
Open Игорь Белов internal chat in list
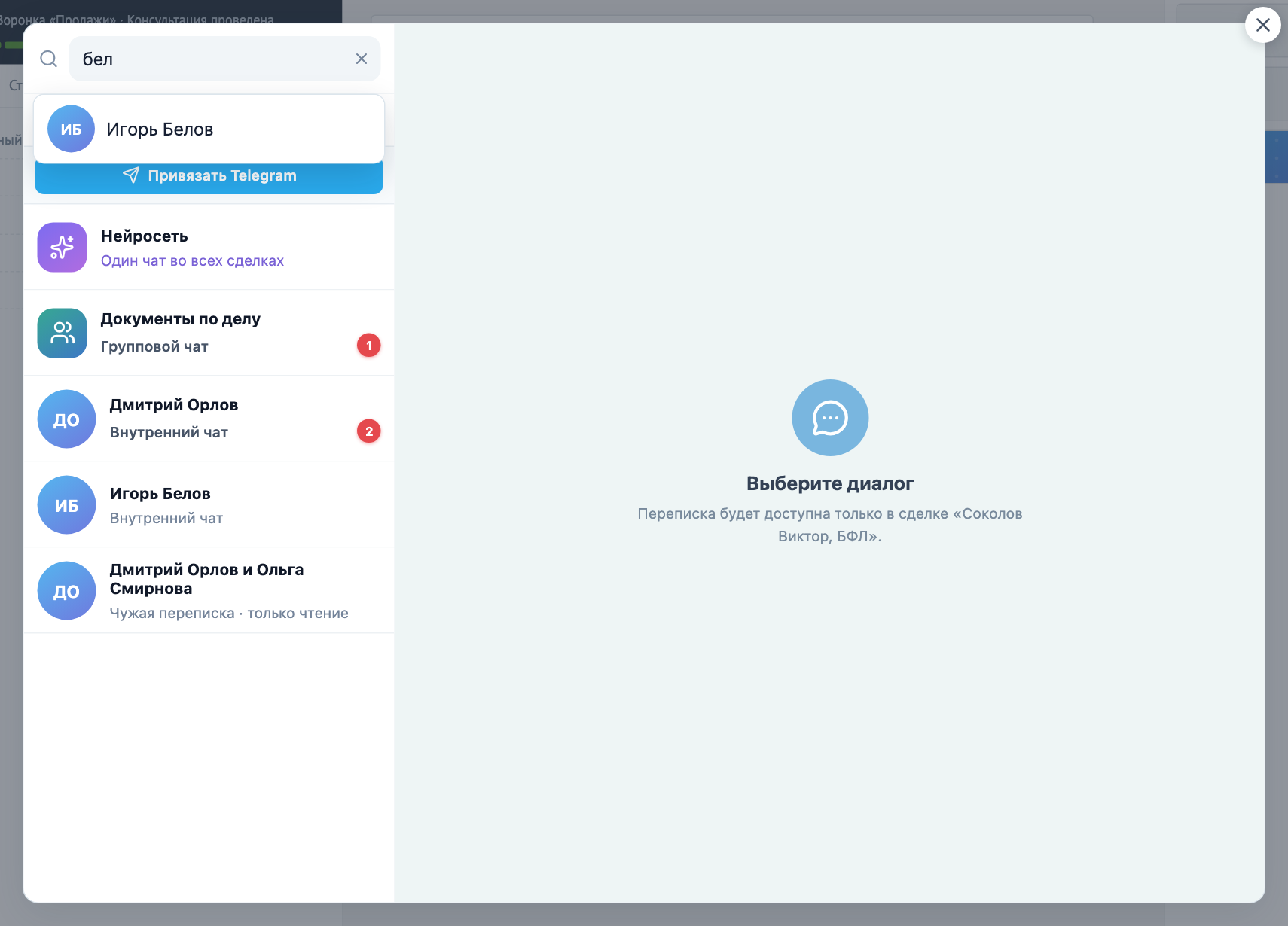[x=209, y=504]
